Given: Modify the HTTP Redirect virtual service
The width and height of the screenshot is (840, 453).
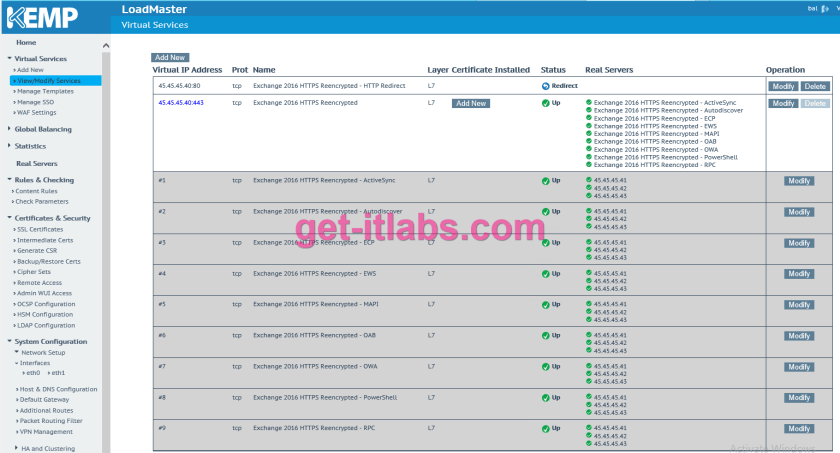Looking at the screenshot, I should click(x=783, y=86).
